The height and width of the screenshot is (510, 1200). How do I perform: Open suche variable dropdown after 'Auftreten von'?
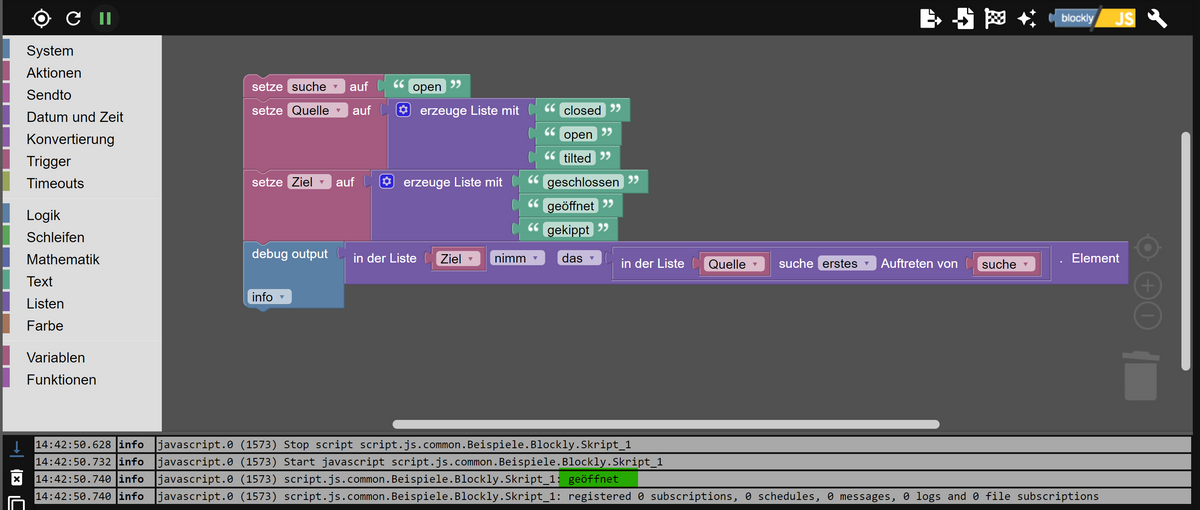pos(1005,264)
